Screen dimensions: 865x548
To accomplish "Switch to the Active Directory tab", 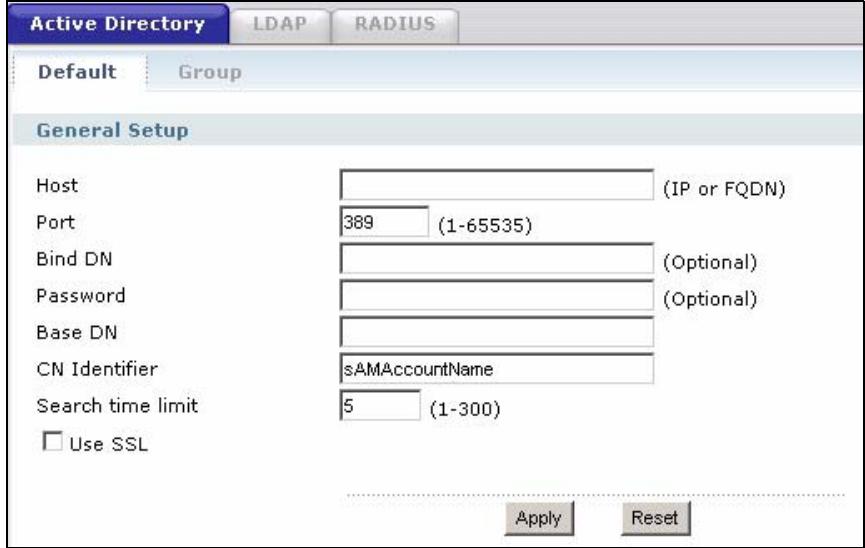I will 118,24.
